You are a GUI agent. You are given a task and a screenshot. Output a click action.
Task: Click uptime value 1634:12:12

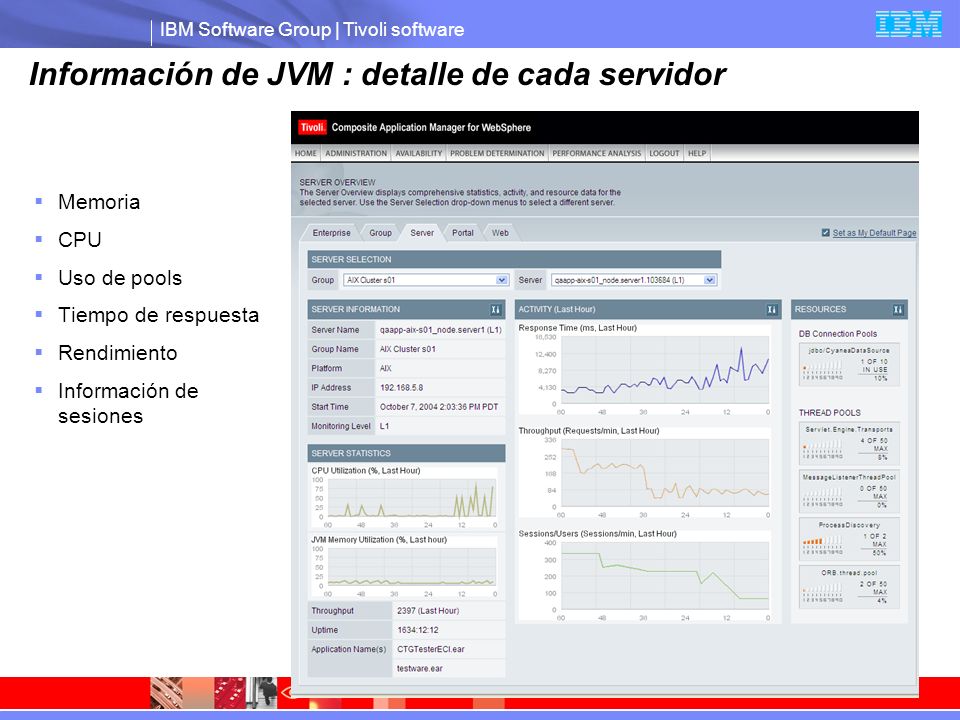point(417,630)
